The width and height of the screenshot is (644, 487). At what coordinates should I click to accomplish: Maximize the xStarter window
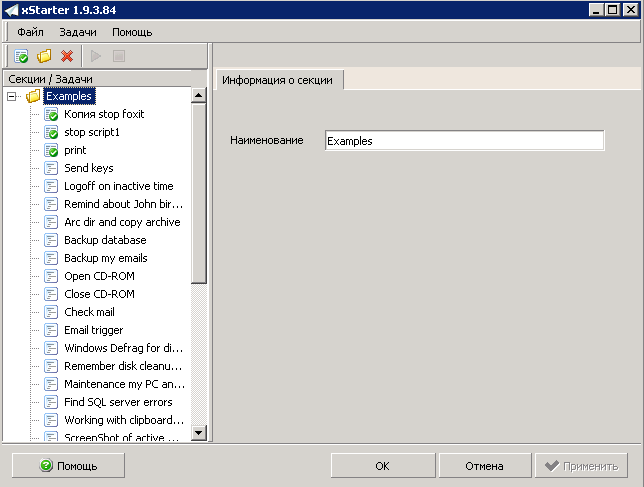[612, 9]
